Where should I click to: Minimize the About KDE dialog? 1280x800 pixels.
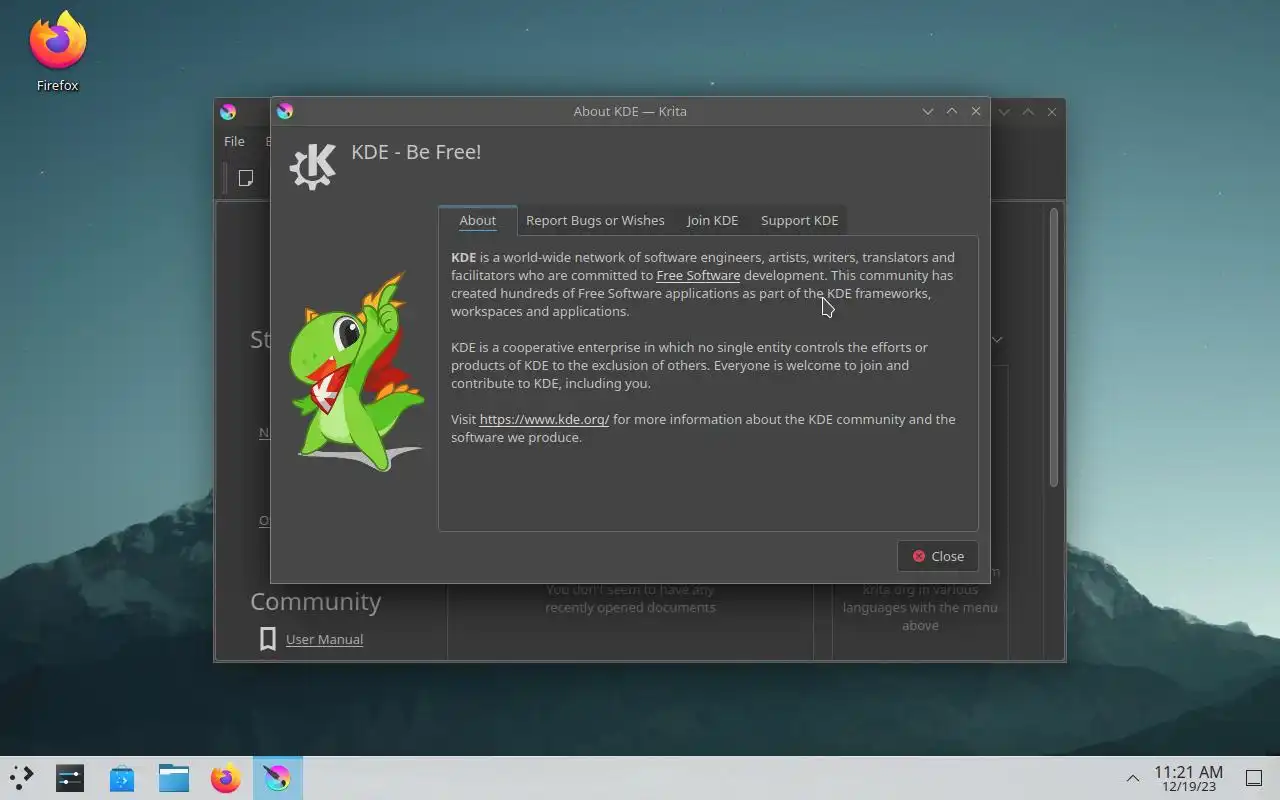[928, 111]
